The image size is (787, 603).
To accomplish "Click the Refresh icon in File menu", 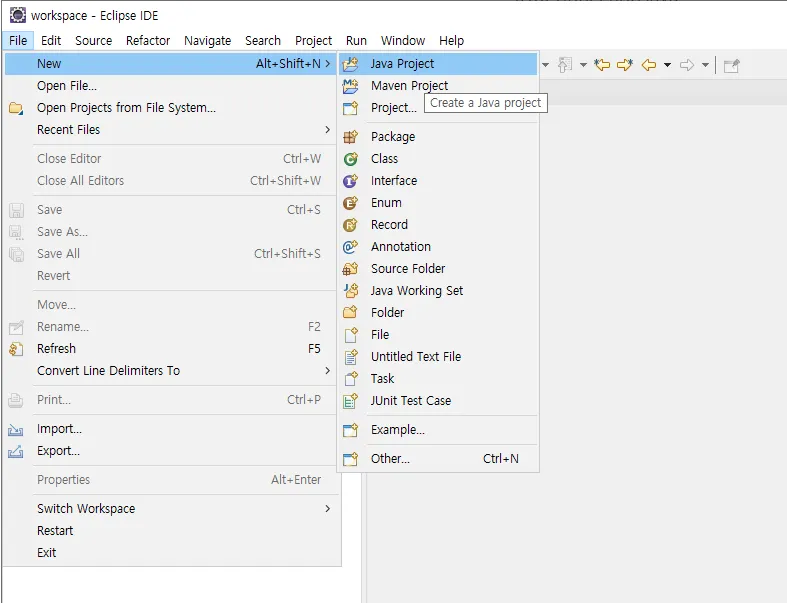I will [x=16, y=349].
